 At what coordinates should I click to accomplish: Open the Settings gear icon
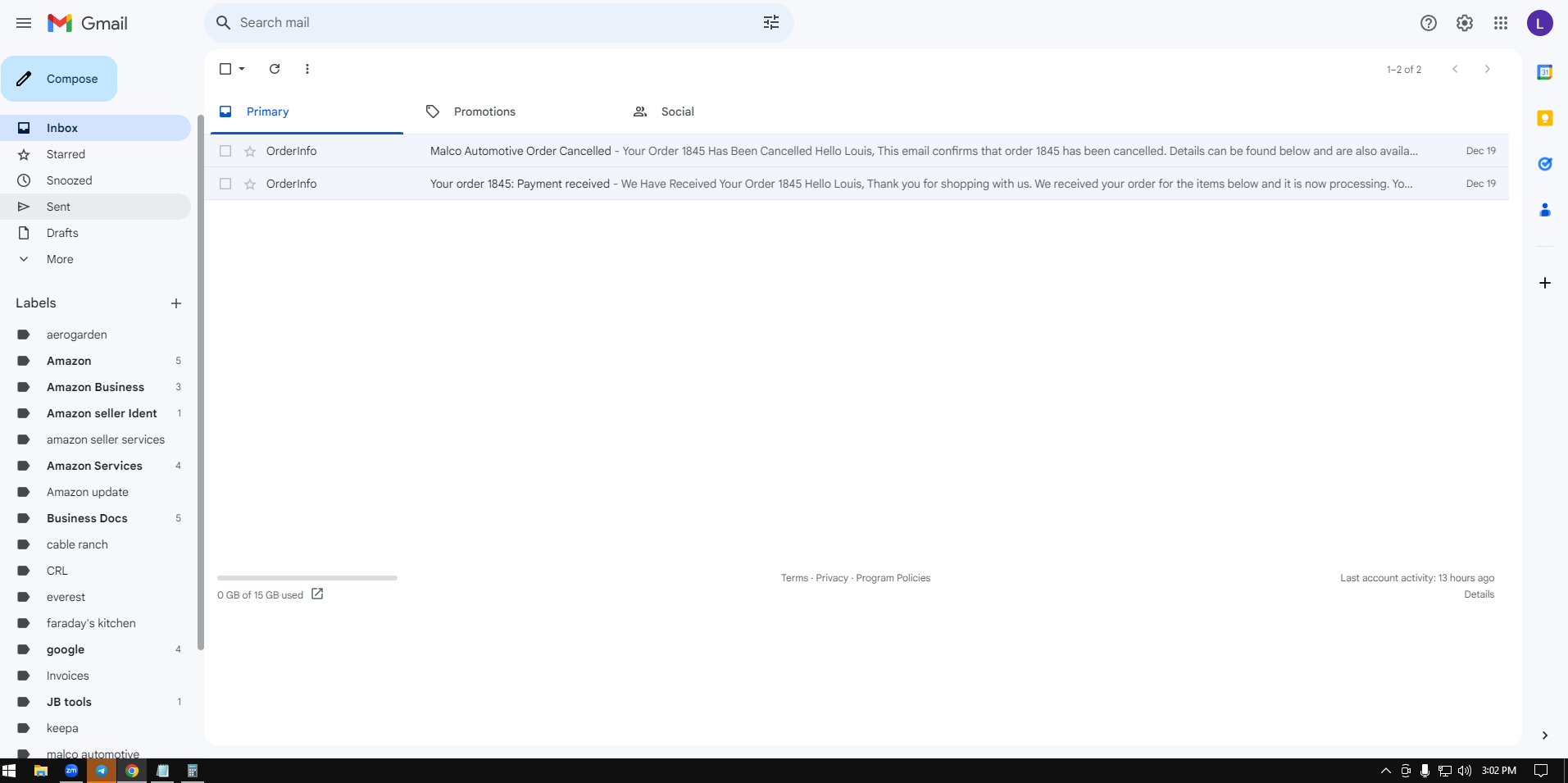point(1465,23)
